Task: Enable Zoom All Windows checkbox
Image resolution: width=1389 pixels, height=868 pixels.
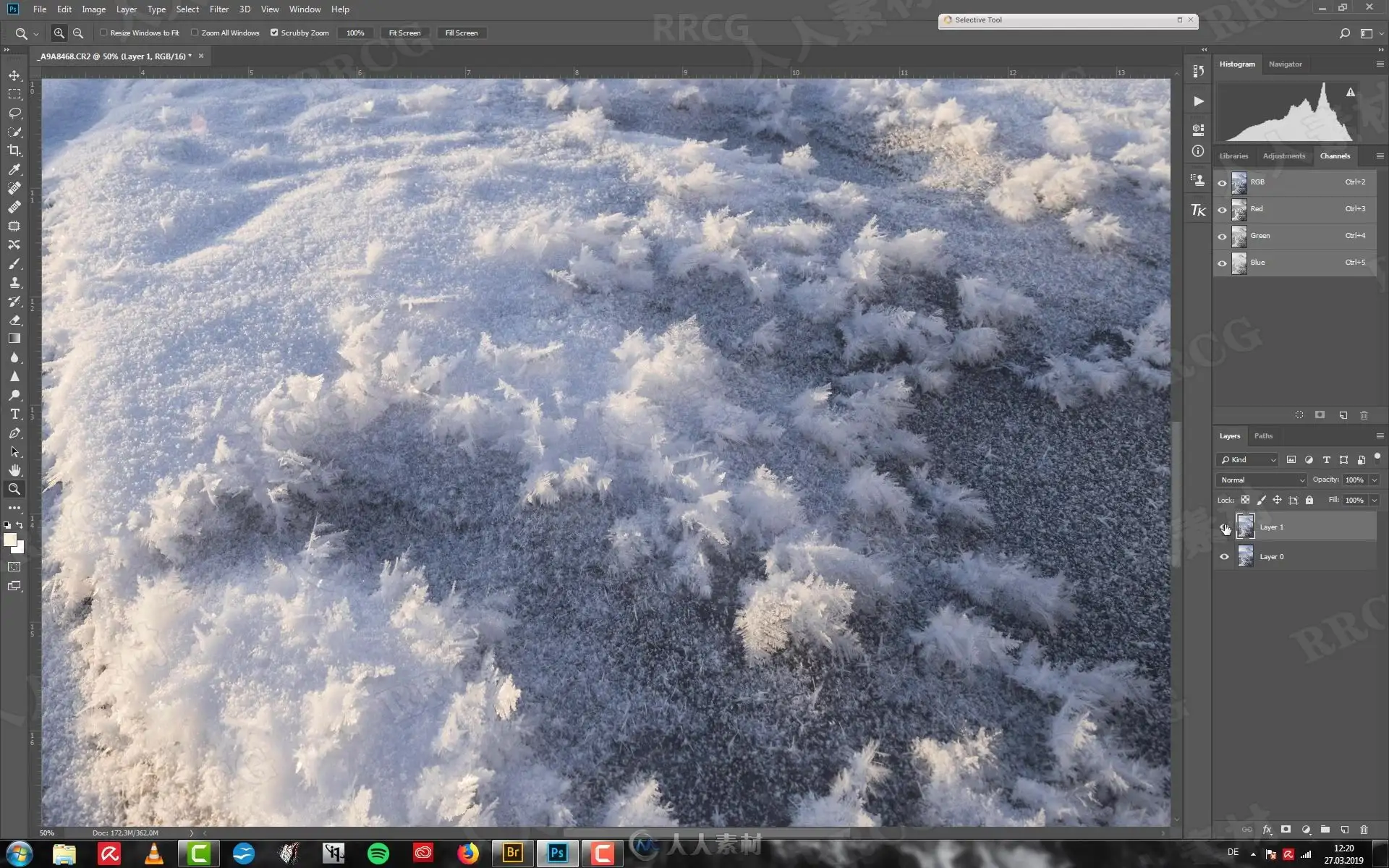Action: (195, 33)
